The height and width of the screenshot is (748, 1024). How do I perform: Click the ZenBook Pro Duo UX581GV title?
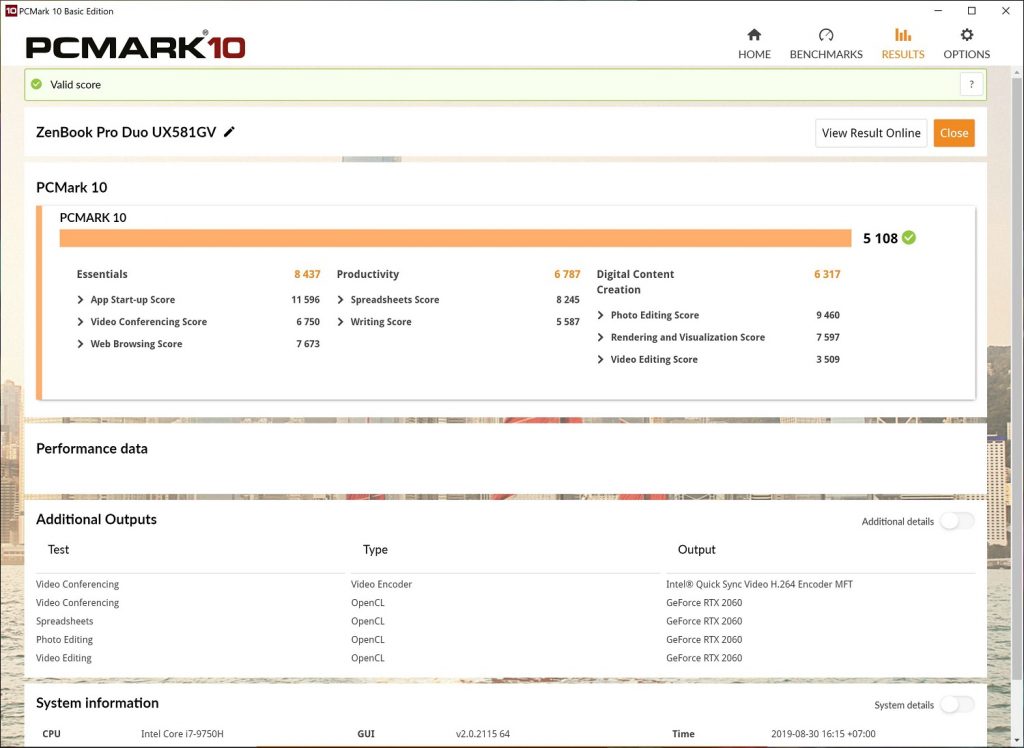point(125,132)
